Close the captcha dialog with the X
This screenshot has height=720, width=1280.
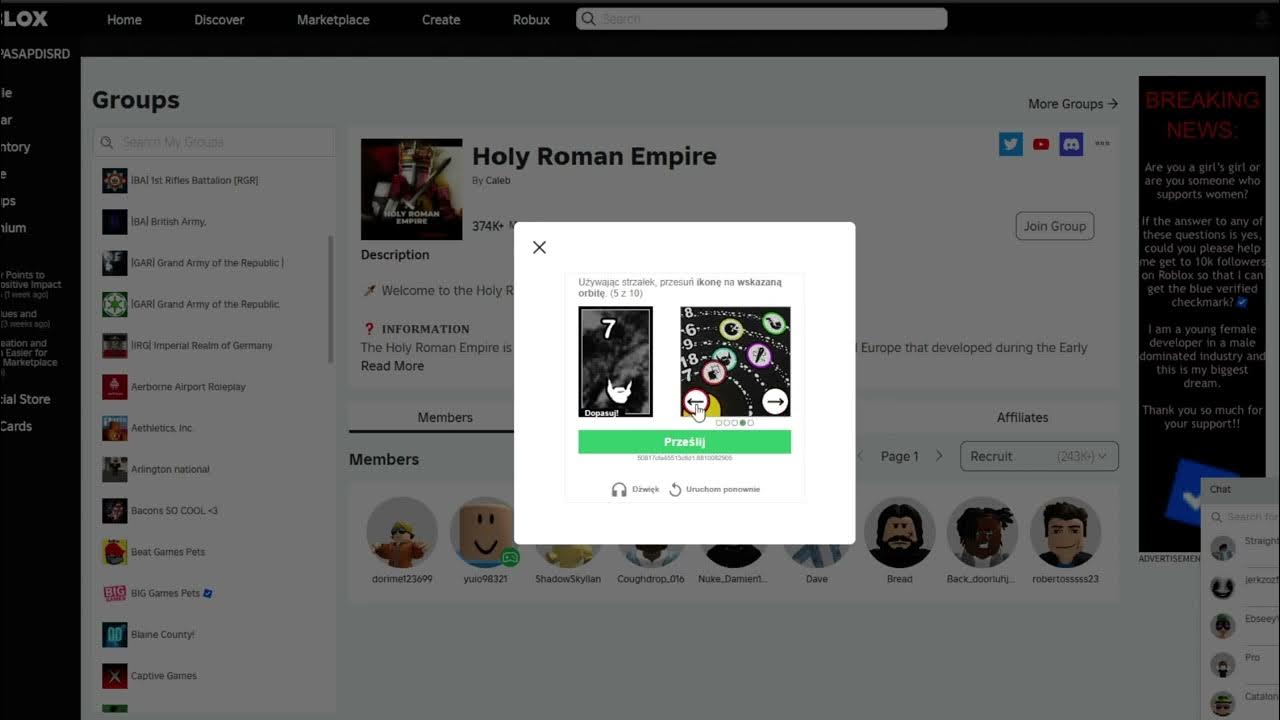539,247
